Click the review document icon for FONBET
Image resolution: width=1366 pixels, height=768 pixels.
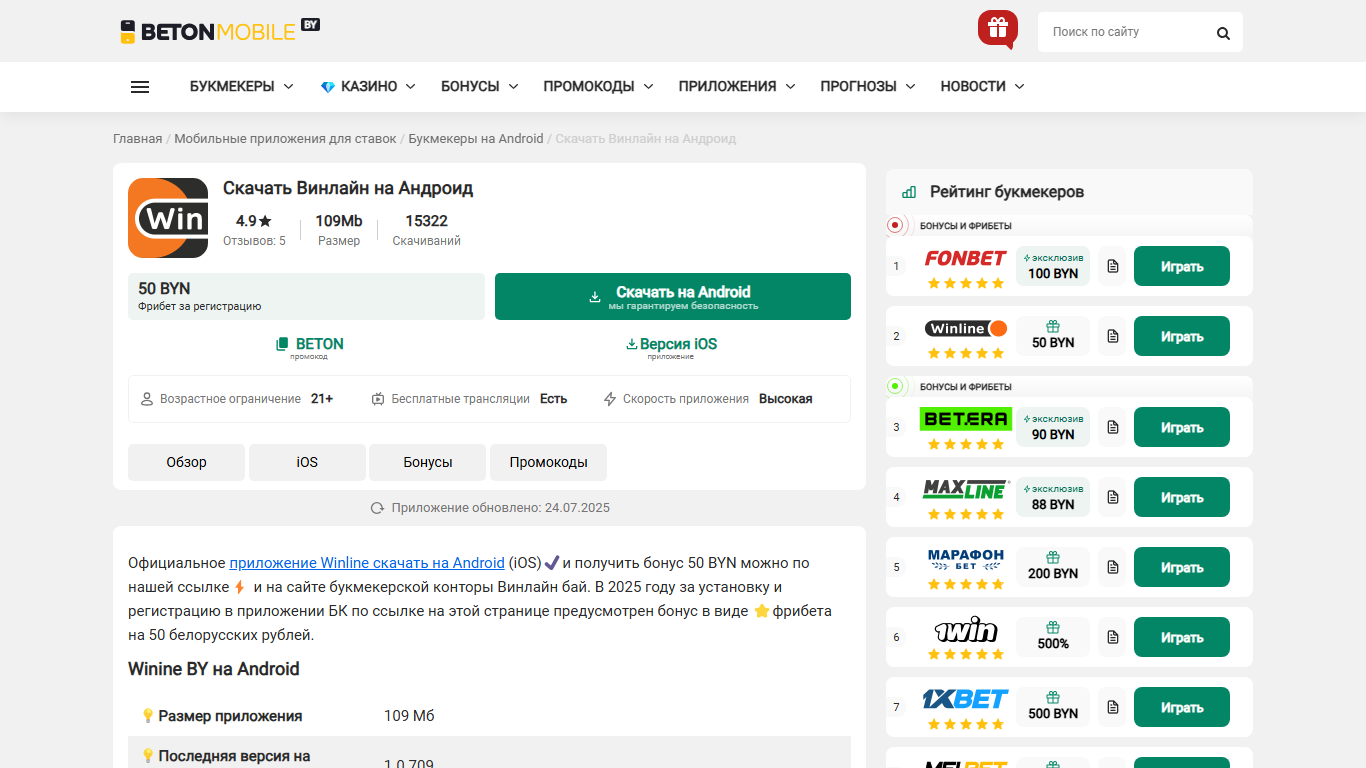(x=1112, y=267)
